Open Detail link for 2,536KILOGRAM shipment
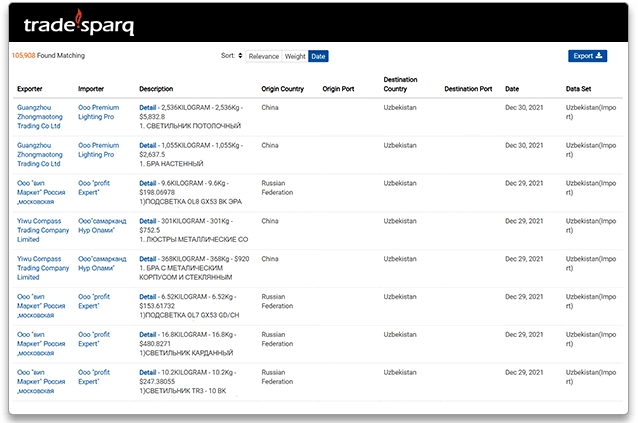Image resolution: width=638 pixels, height=423 pixels. click(148, 108)
